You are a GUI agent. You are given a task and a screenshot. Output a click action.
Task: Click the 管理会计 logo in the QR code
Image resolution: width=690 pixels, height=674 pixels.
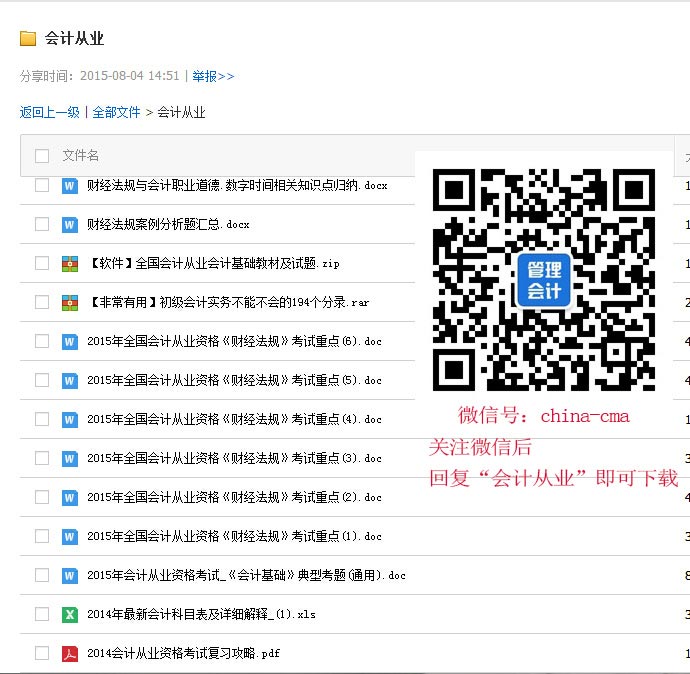pyautogui.click(x=544, y=280)
